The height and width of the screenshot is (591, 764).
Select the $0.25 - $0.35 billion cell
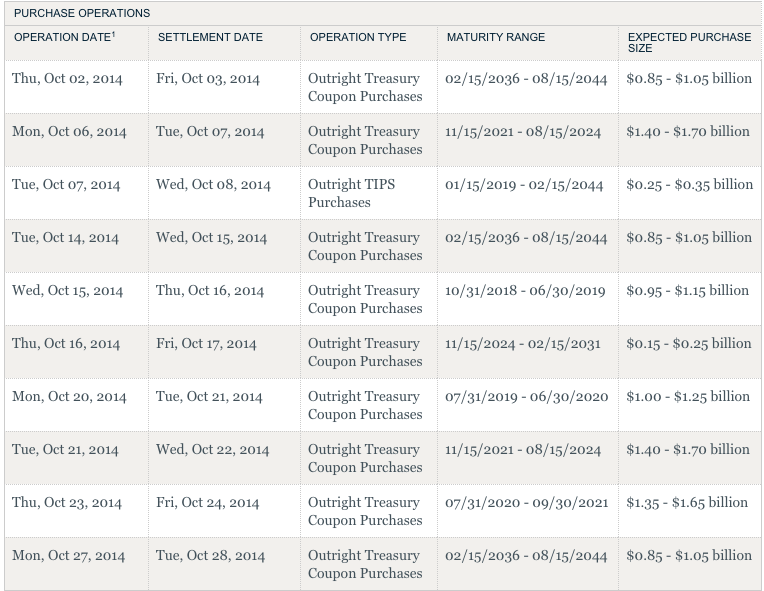[690, 184]
